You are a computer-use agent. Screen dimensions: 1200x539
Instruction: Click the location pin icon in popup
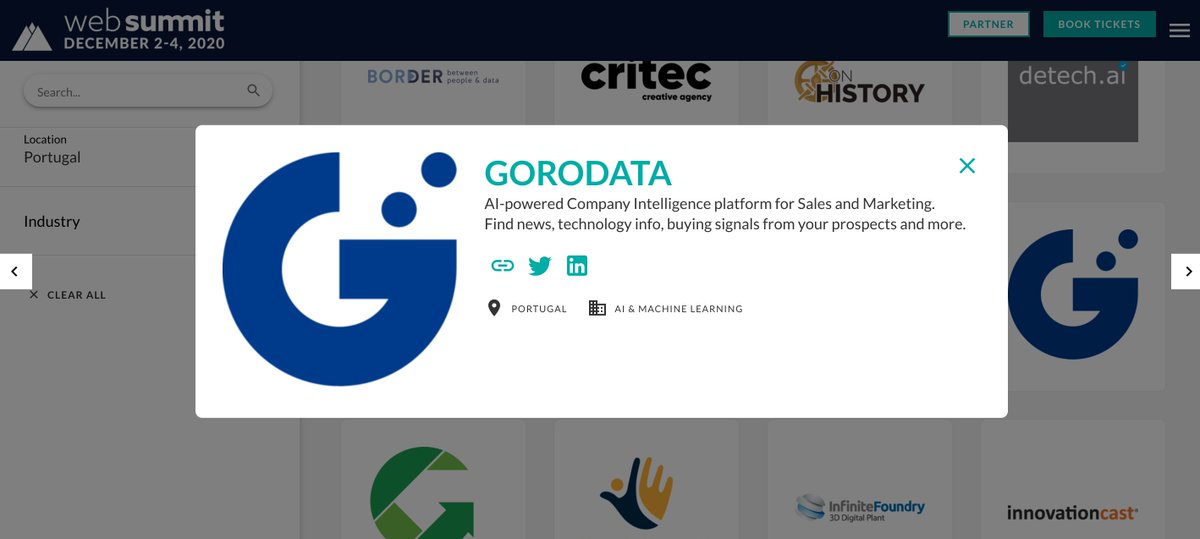[x=494, y=308]
